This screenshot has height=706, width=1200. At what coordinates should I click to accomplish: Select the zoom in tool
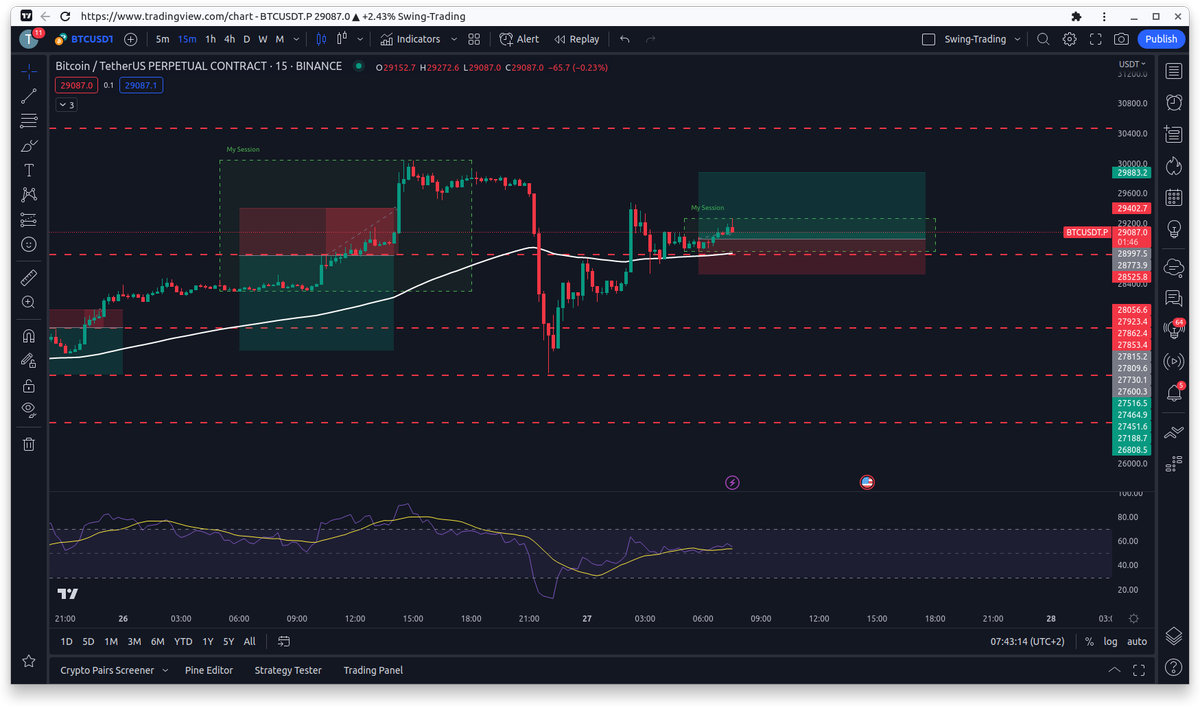tap(28, 302)
